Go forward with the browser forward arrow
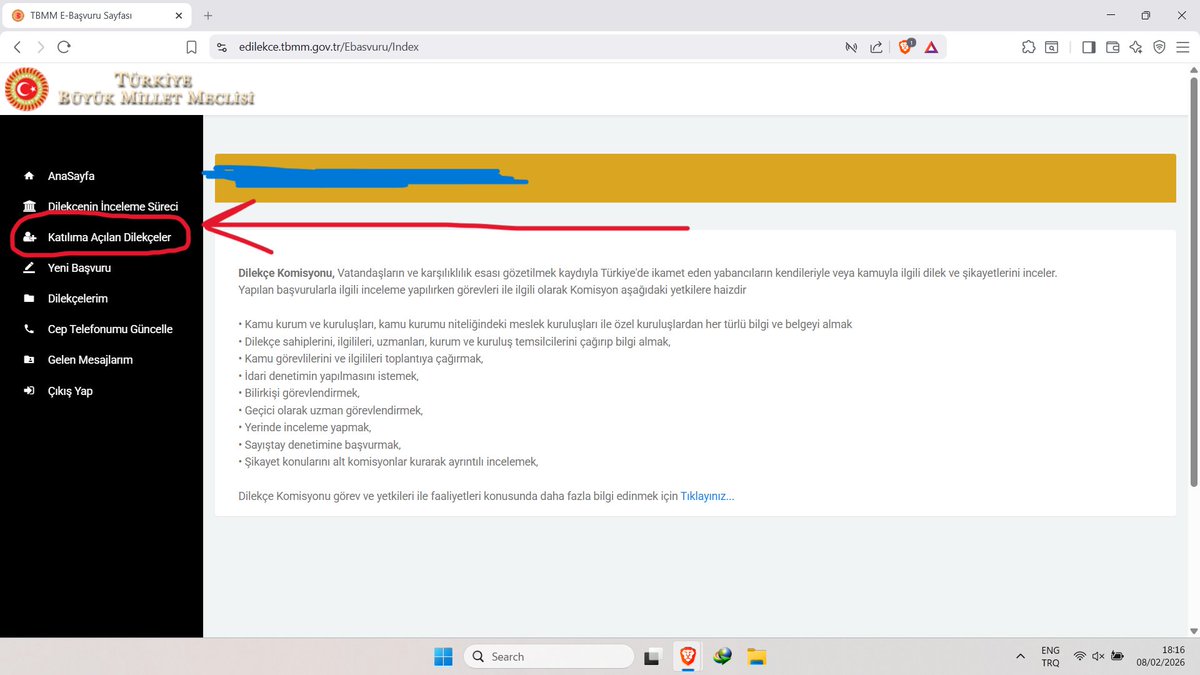The height and width of the screenshot is (675, 1200). pos(41,47)
